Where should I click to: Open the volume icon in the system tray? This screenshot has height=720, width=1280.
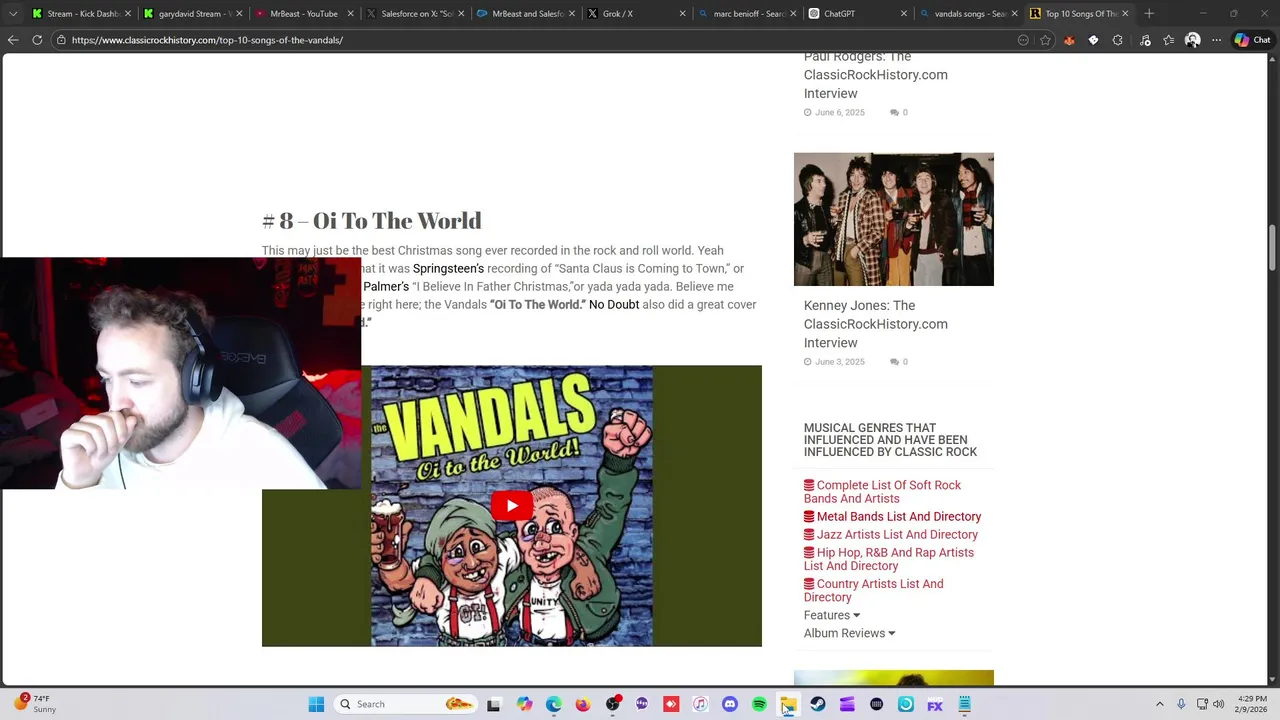1218,704
